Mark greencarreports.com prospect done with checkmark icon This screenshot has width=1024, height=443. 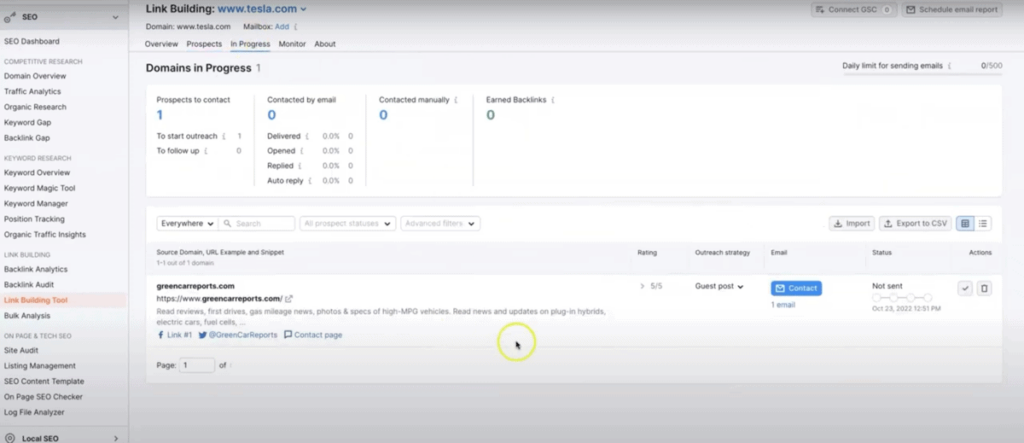pos(965,288)
